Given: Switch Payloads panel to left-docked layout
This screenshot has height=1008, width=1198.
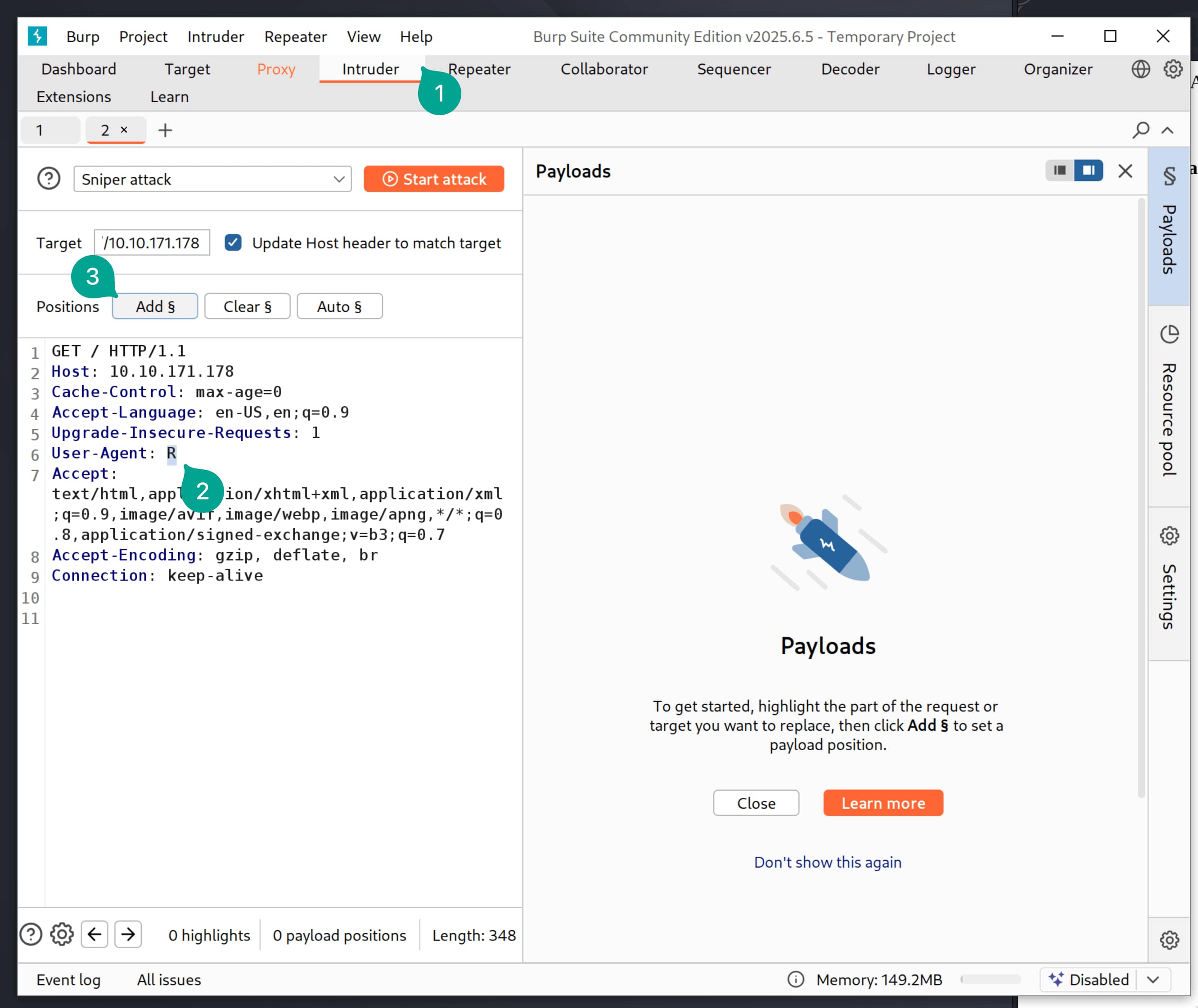Looking at the screenshot, I should point(1060,170).
